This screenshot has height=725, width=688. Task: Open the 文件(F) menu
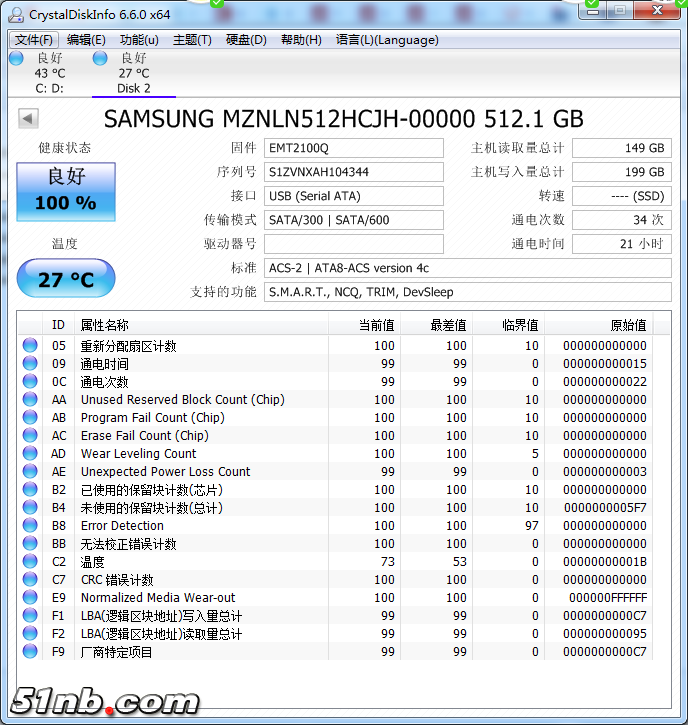[34, 40]
